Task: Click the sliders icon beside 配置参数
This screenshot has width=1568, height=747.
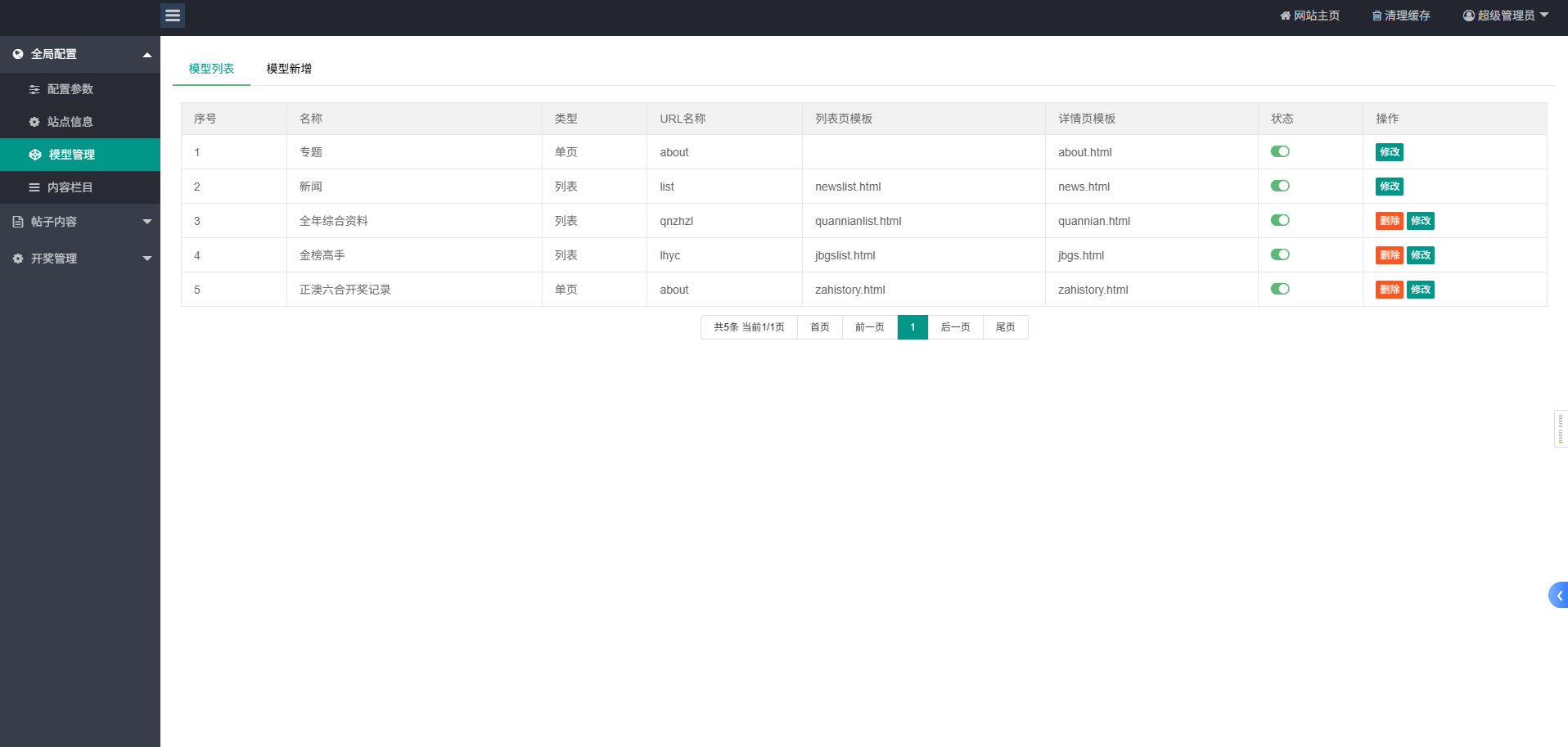Action: 34,89
